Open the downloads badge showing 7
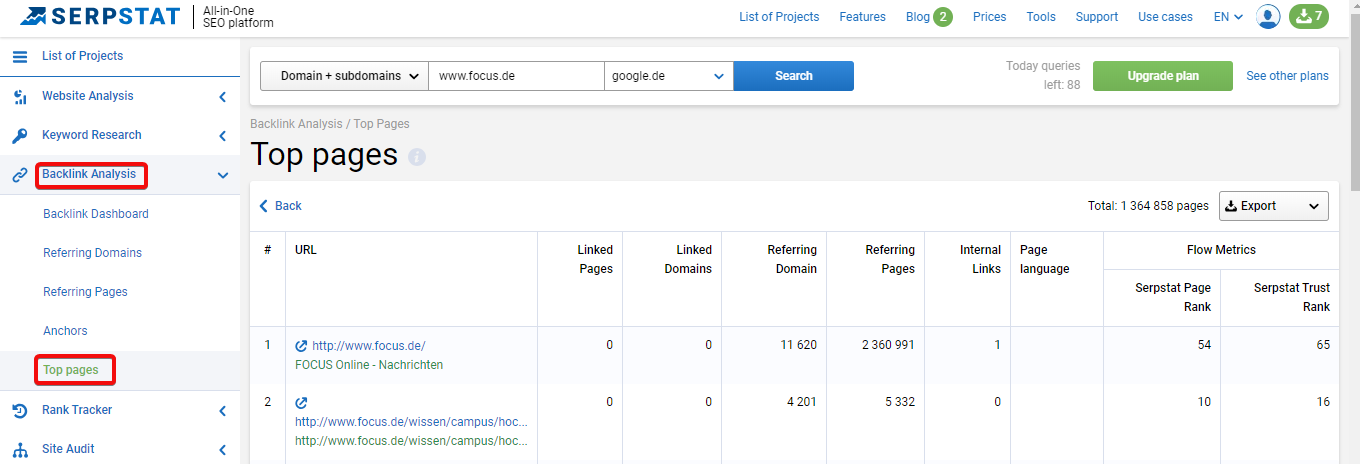Screen dimensions: 1360x464 coord(1308,17)
